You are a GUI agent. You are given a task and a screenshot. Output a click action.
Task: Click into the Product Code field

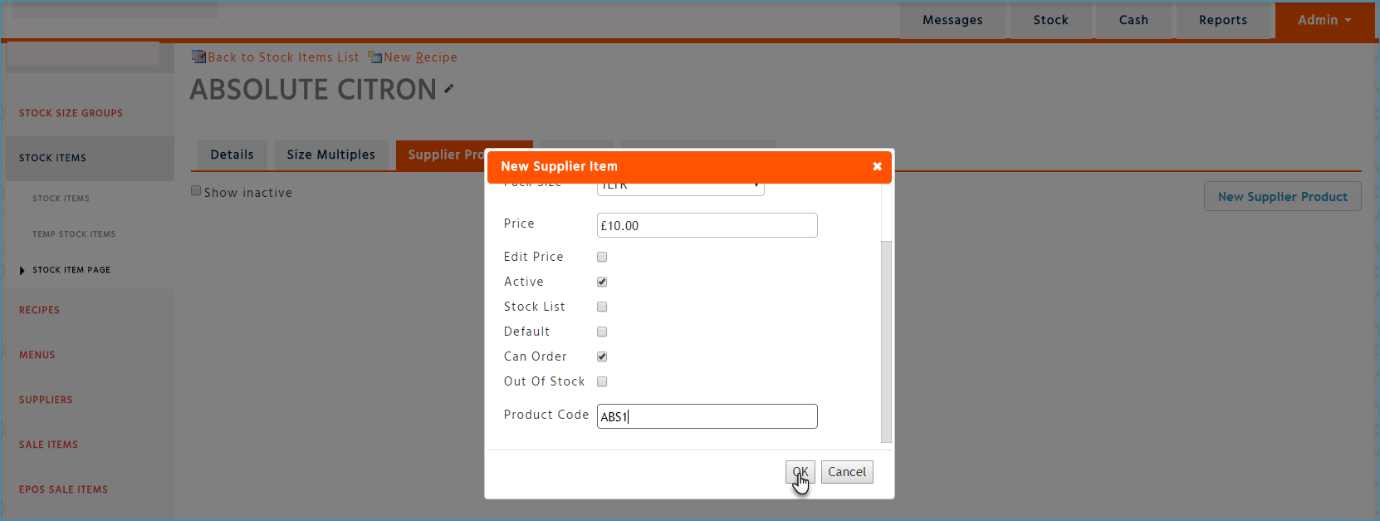(x=707, y=416)
